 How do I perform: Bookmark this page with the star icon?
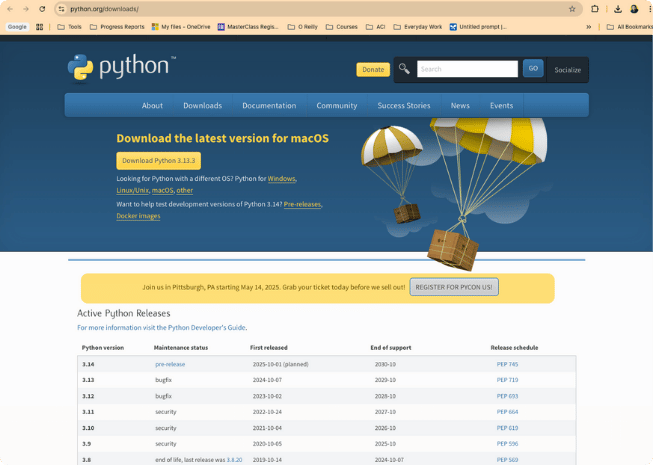click(572, 9)
